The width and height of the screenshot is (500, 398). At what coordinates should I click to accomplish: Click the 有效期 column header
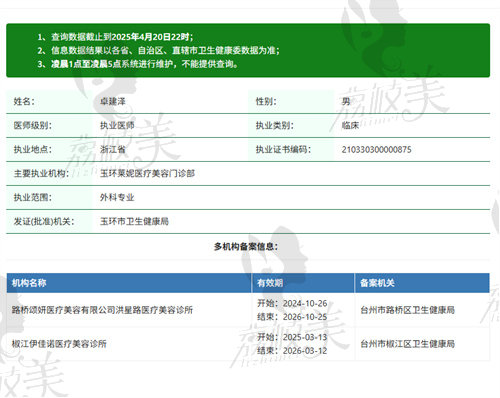(x=270, y=283)
